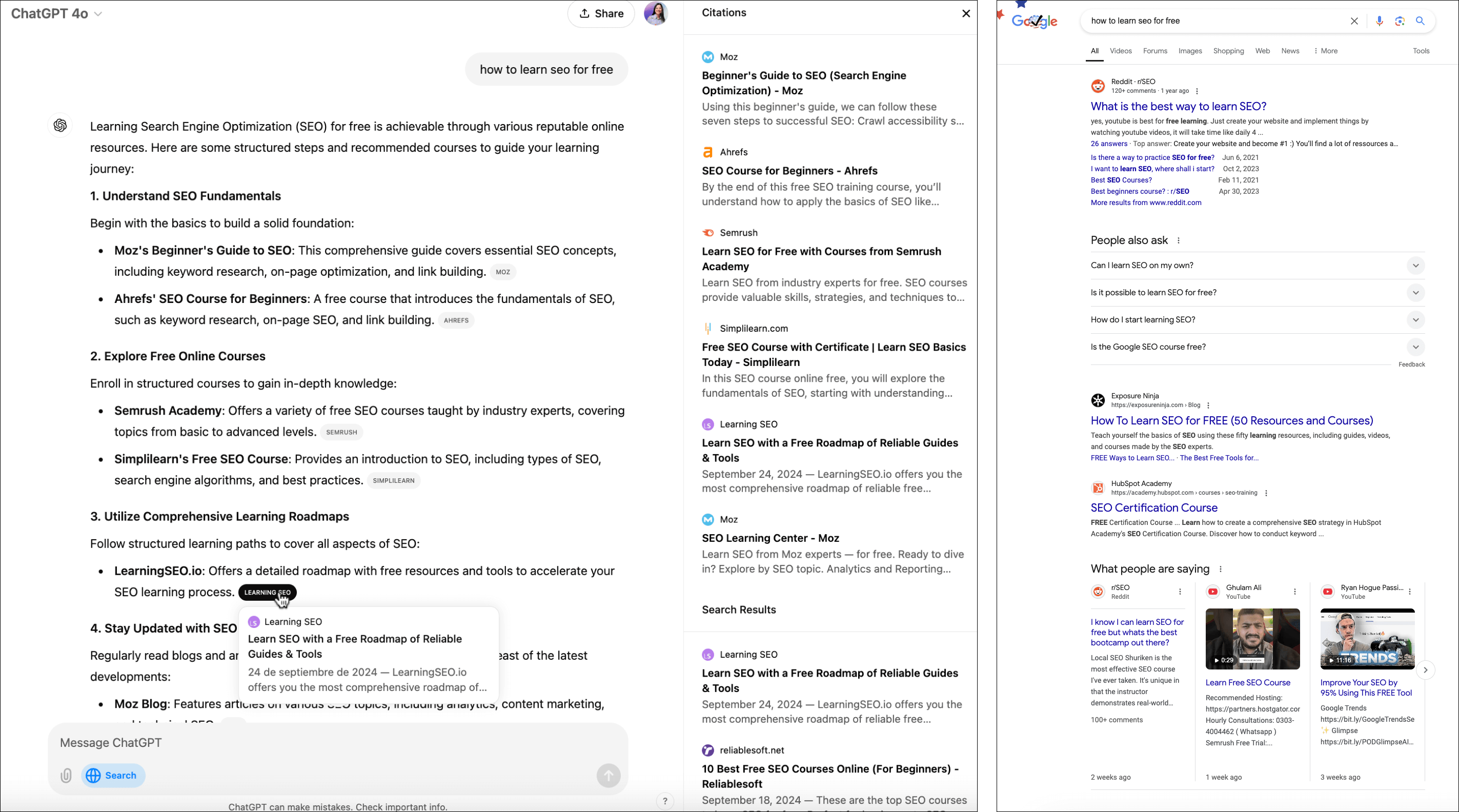Open Moz Beginner's Guide to SEO citation

coord(804,83)
